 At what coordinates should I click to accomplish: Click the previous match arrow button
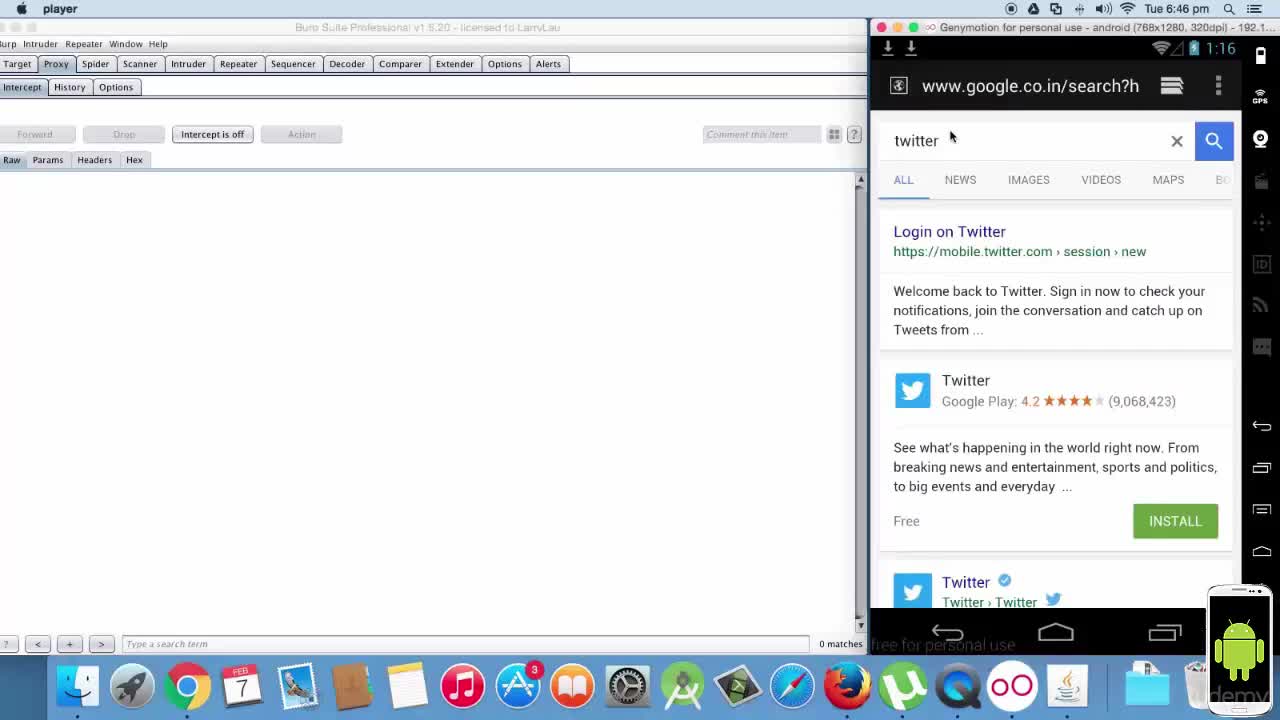(x=37, y=644)
